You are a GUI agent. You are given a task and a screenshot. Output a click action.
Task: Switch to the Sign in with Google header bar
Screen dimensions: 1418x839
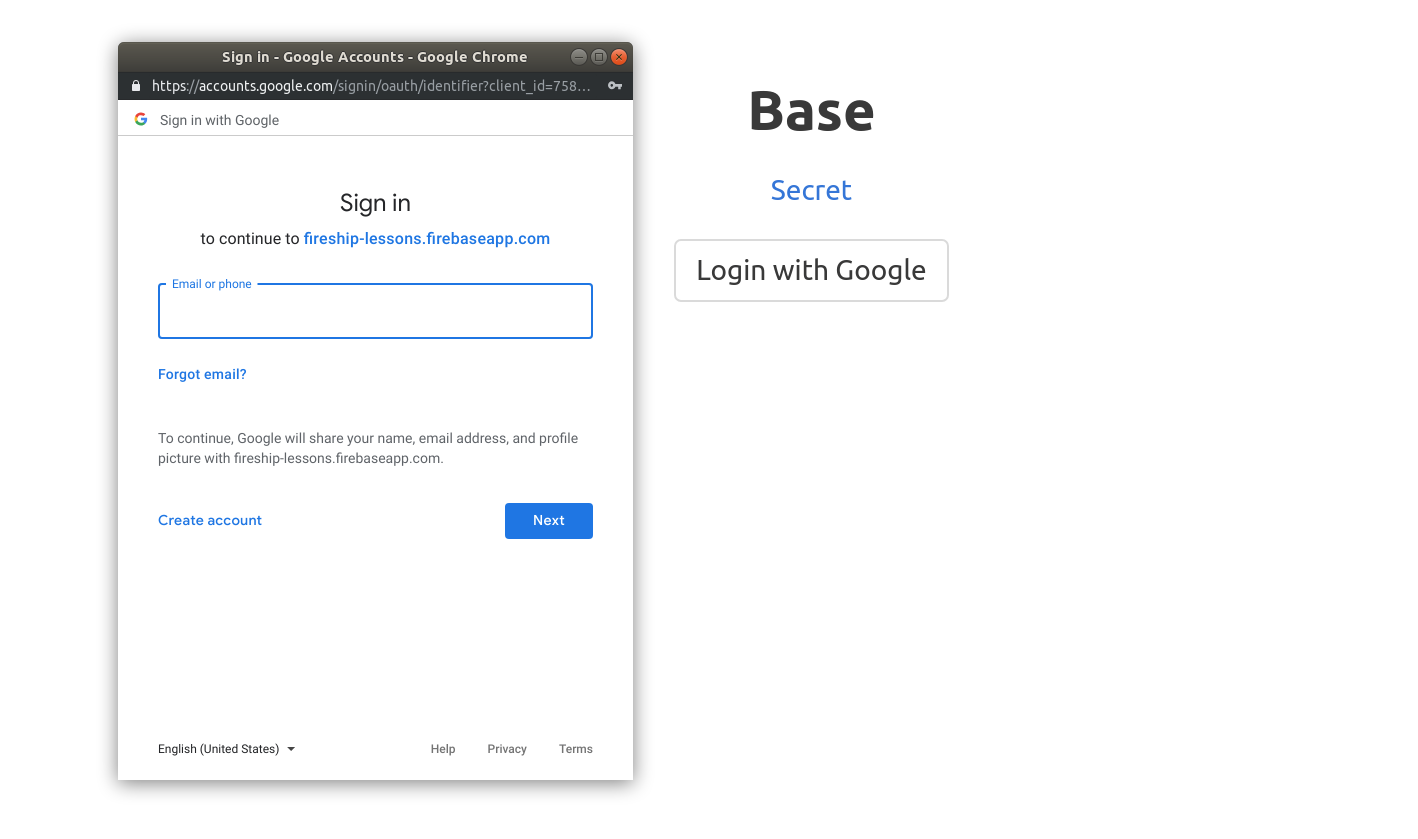pos(220,118)
